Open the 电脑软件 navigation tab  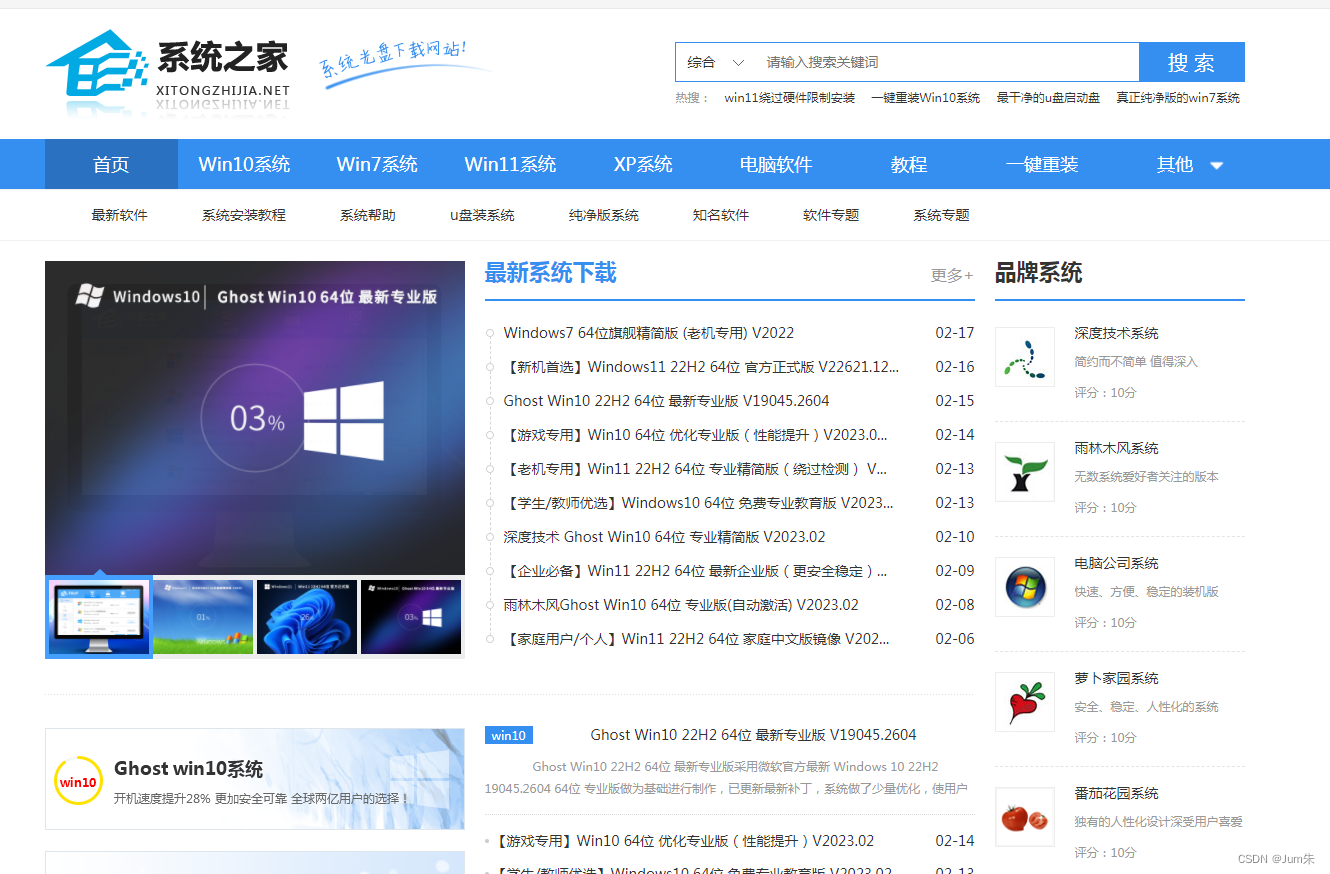coord(776,164)
